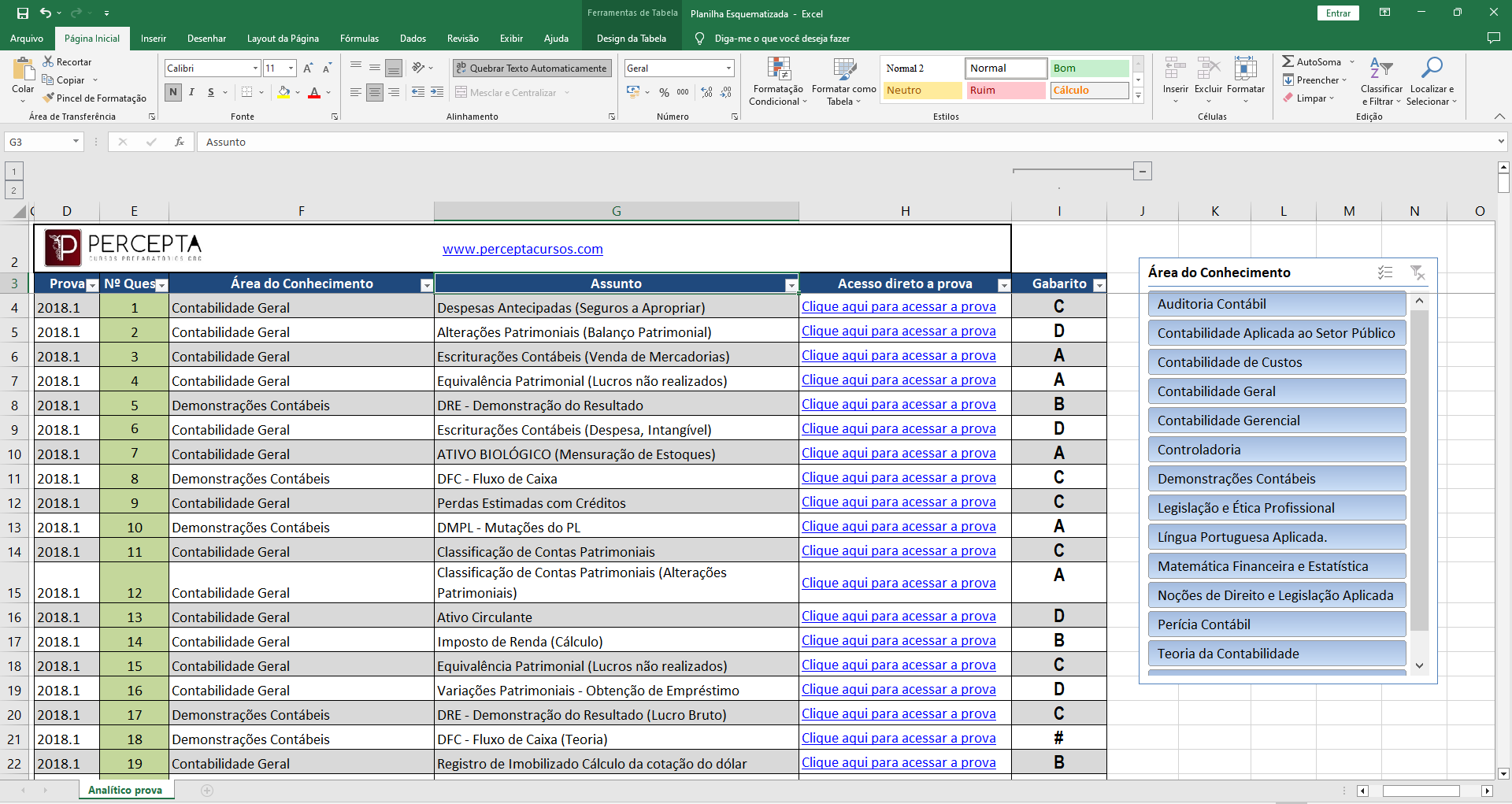The image size is (1512, 804).
Task: Open the Geral number format dropdown
Action: pos(728,69)
